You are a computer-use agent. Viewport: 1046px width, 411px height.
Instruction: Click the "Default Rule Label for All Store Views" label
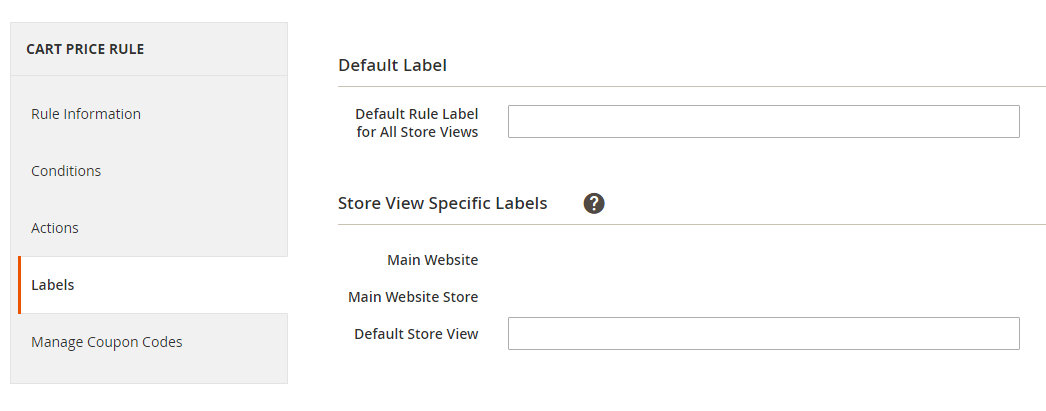[417, 123]
